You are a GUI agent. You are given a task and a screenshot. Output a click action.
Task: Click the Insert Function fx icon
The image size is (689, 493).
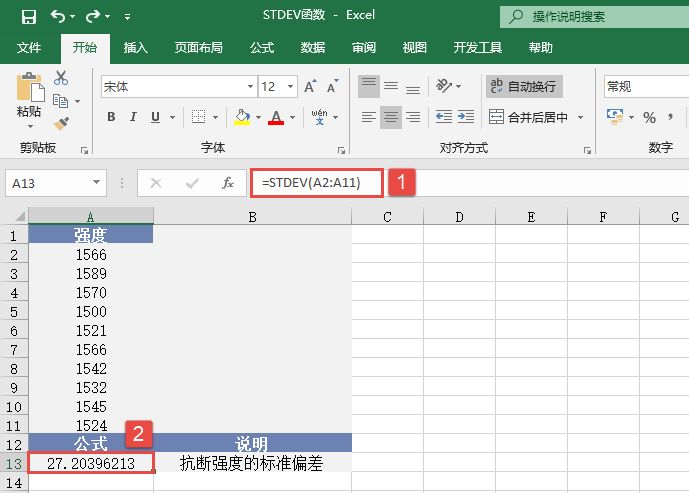coord(228,183)
